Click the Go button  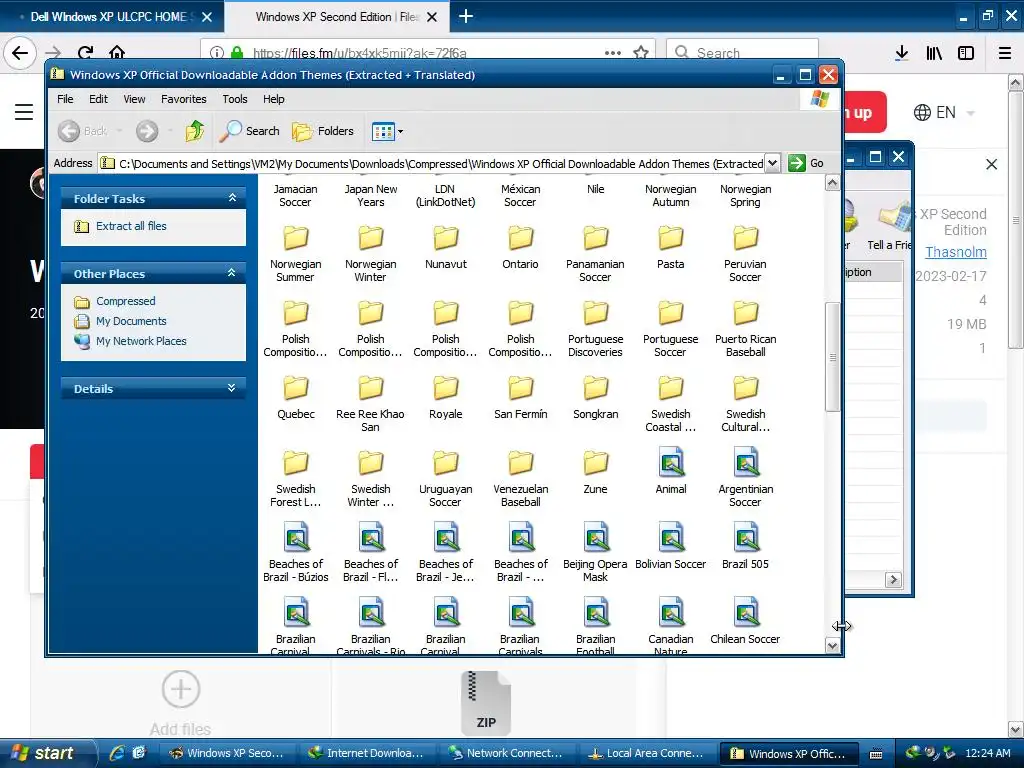click(805, 163)
